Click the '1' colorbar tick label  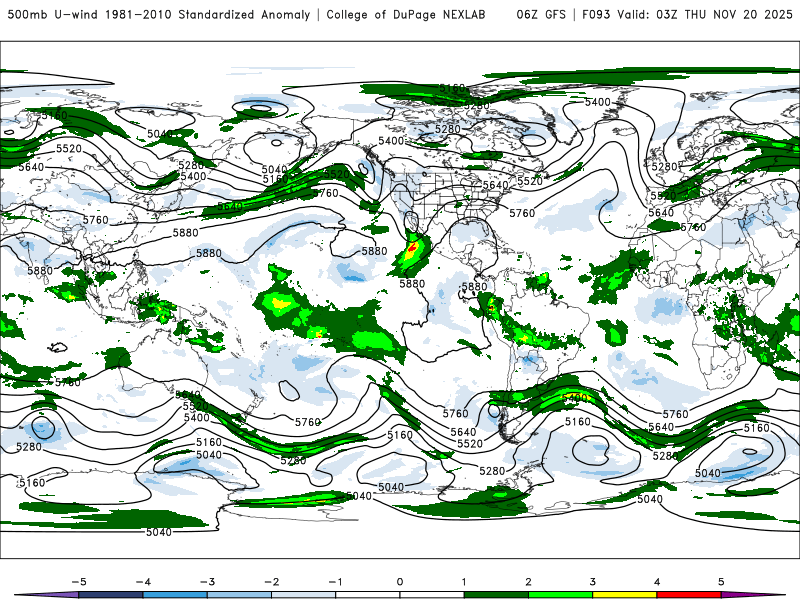click(x=464, y=582)
